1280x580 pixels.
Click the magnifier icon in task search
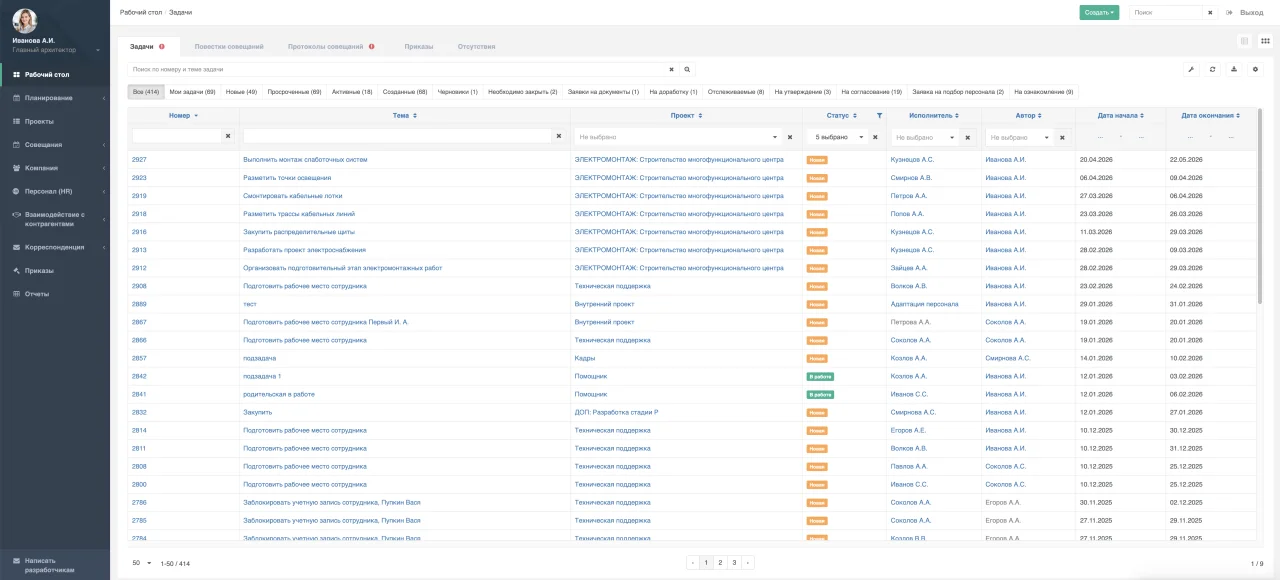[x=687, y=69]
